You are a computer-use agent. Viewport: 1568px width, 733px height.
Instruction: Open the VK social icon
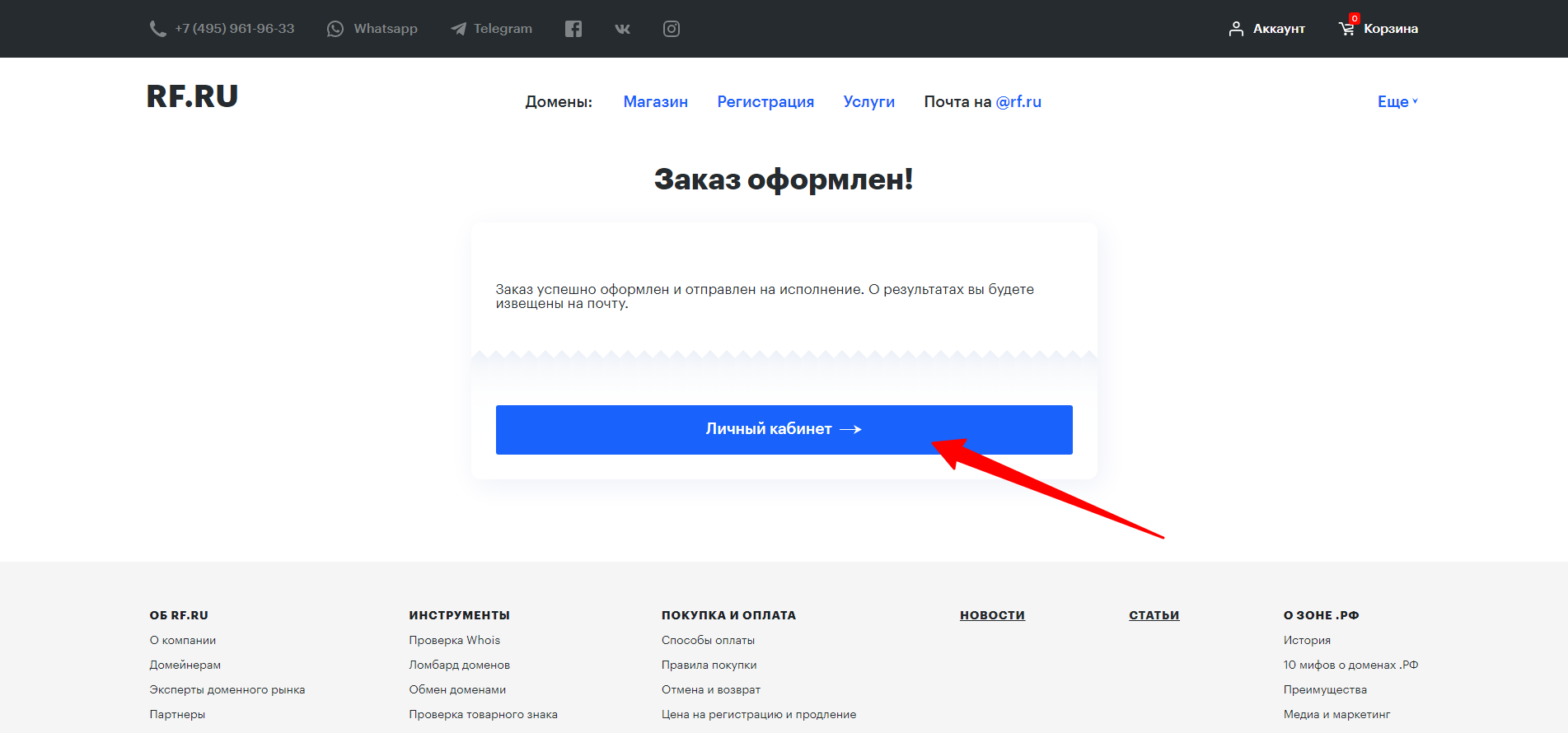[x=623, y=29]
